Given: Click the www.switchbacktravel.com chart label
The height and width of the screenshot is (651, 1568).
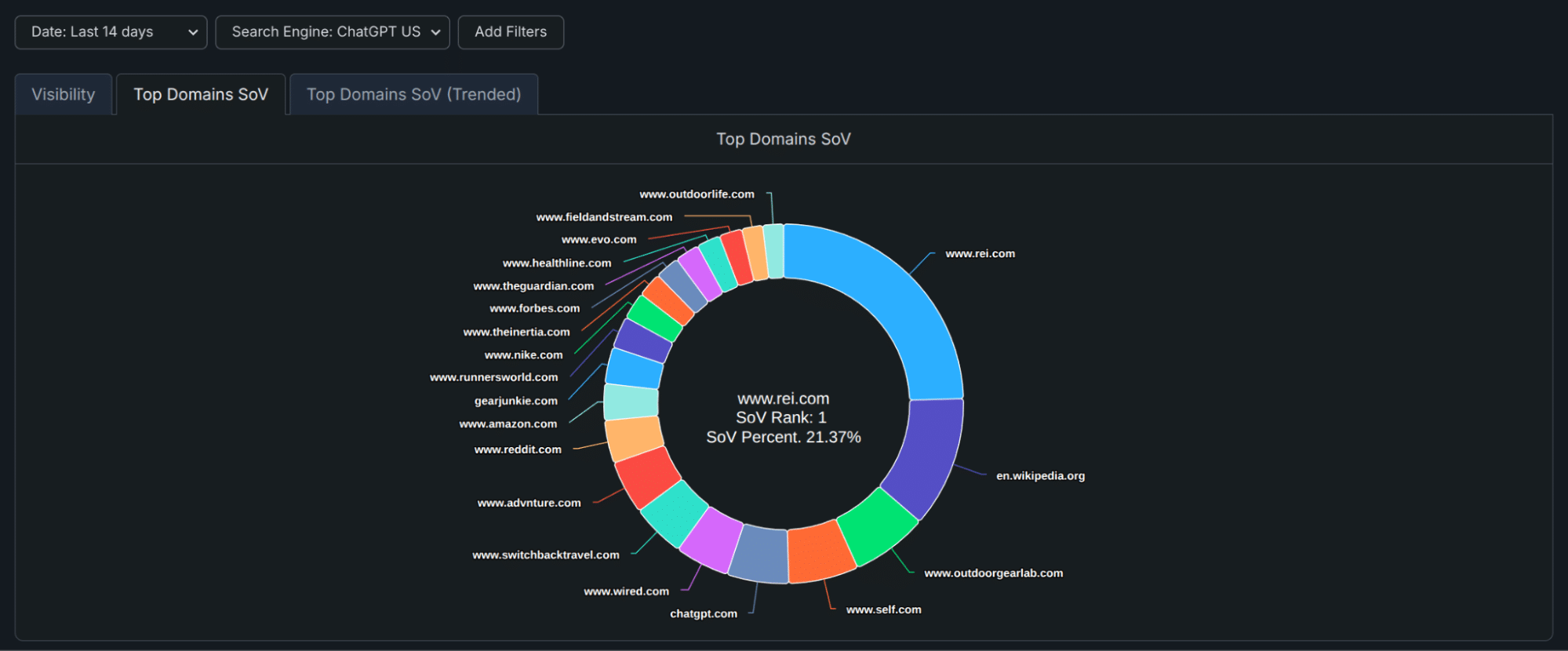Looking at the screenshot, I should [x=546, y=555].
